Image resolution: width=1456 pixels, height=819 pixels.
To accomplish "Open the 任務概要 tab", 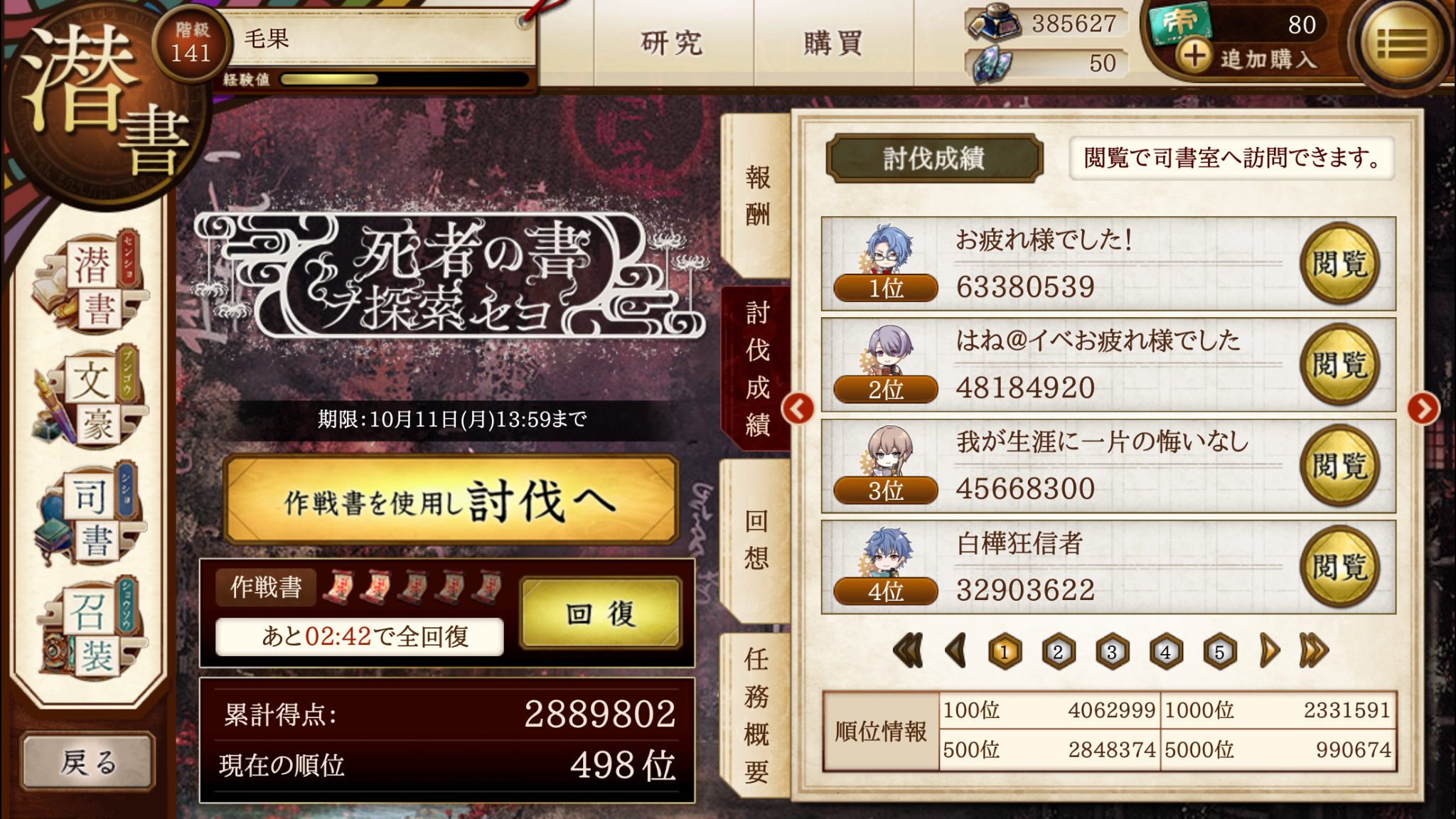I will [x=756, y=714].
